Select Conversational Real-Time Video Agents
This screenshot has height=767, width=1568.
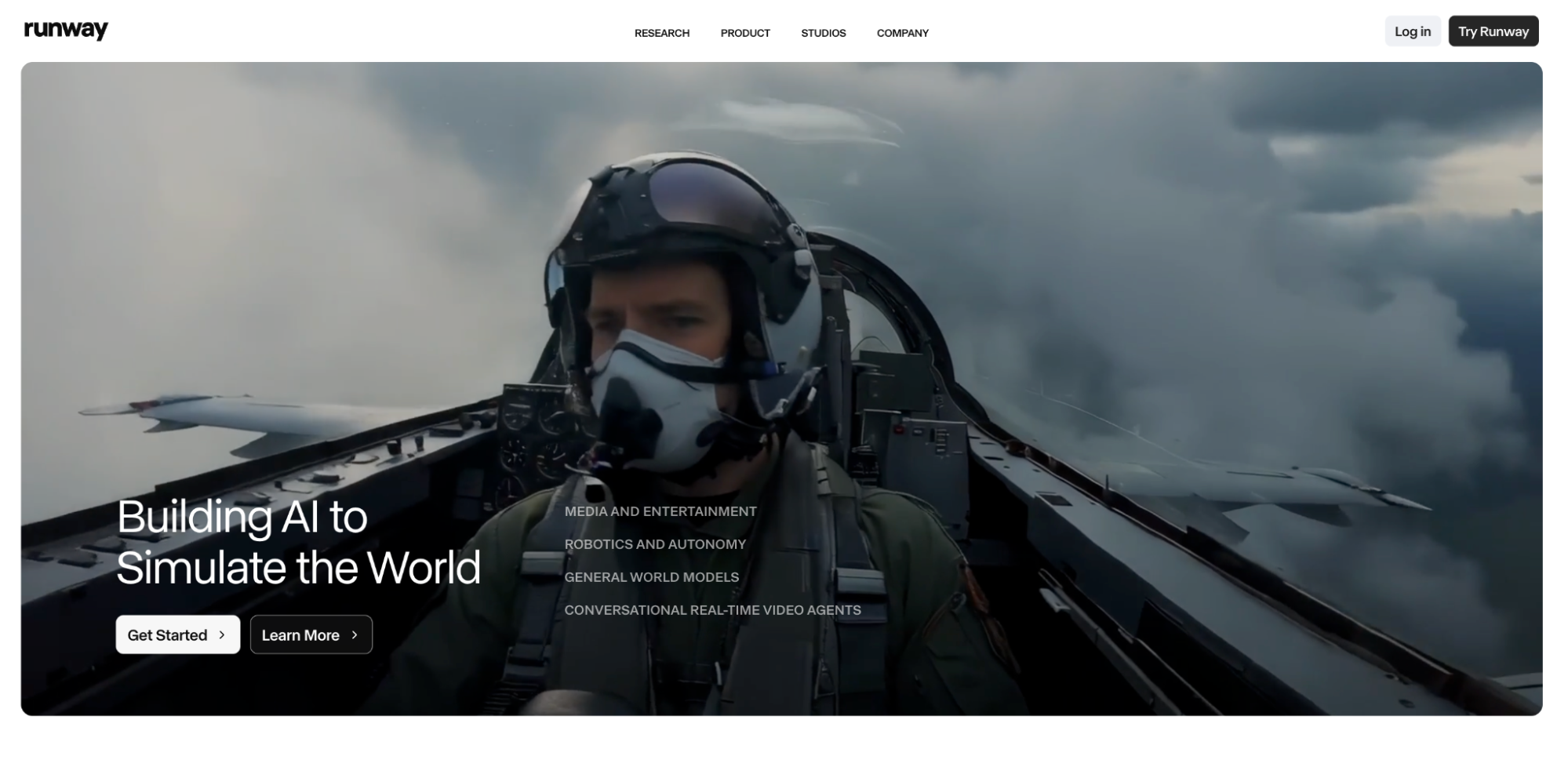[712, 610]
